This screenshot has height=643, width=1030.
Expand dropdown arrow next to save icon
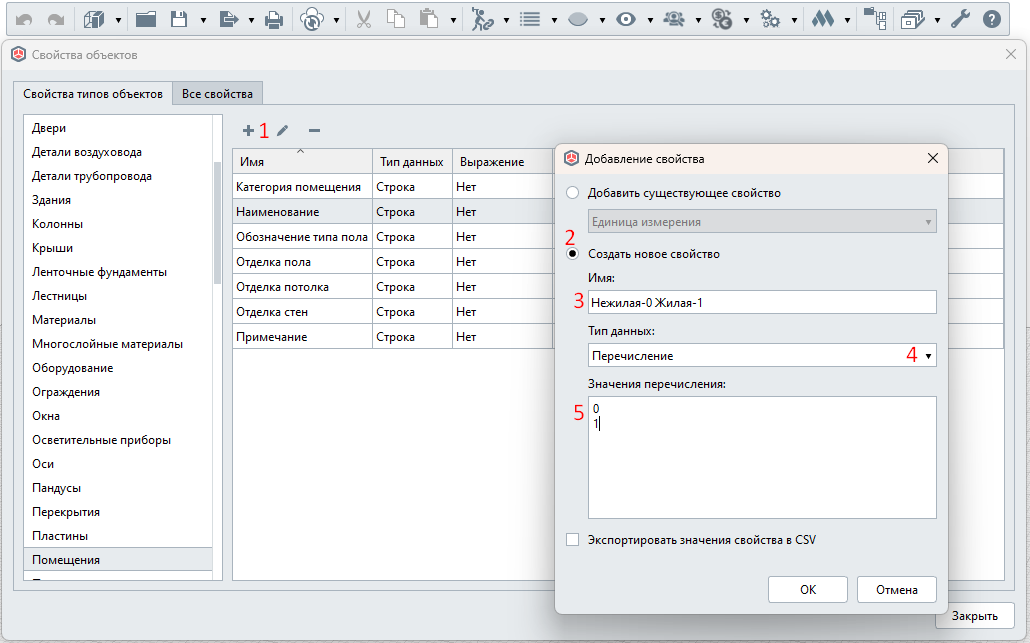(203, 20)
